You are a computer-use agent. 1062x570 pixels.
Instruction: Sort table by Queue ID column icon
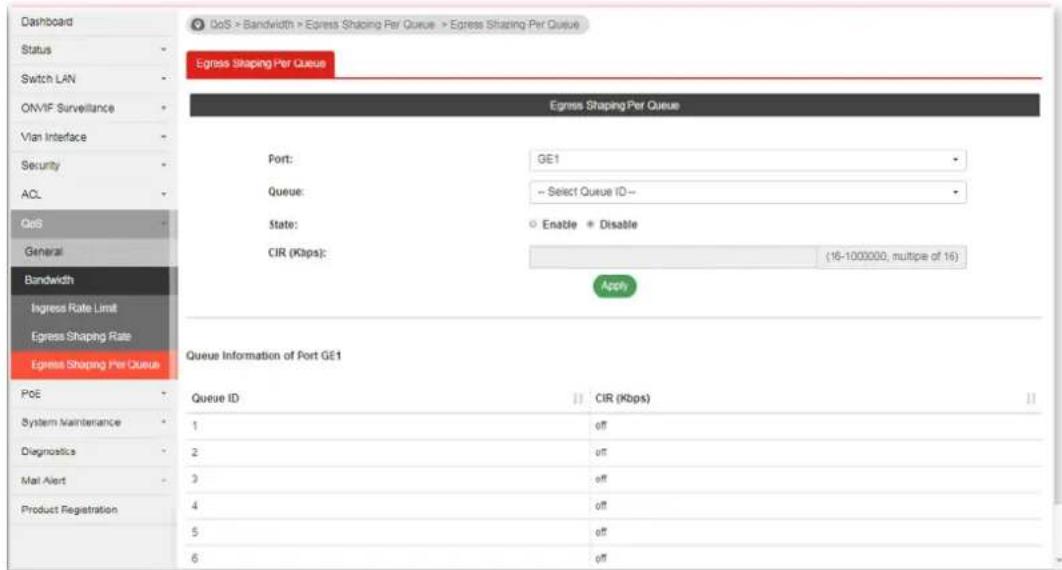coord(578,399)
